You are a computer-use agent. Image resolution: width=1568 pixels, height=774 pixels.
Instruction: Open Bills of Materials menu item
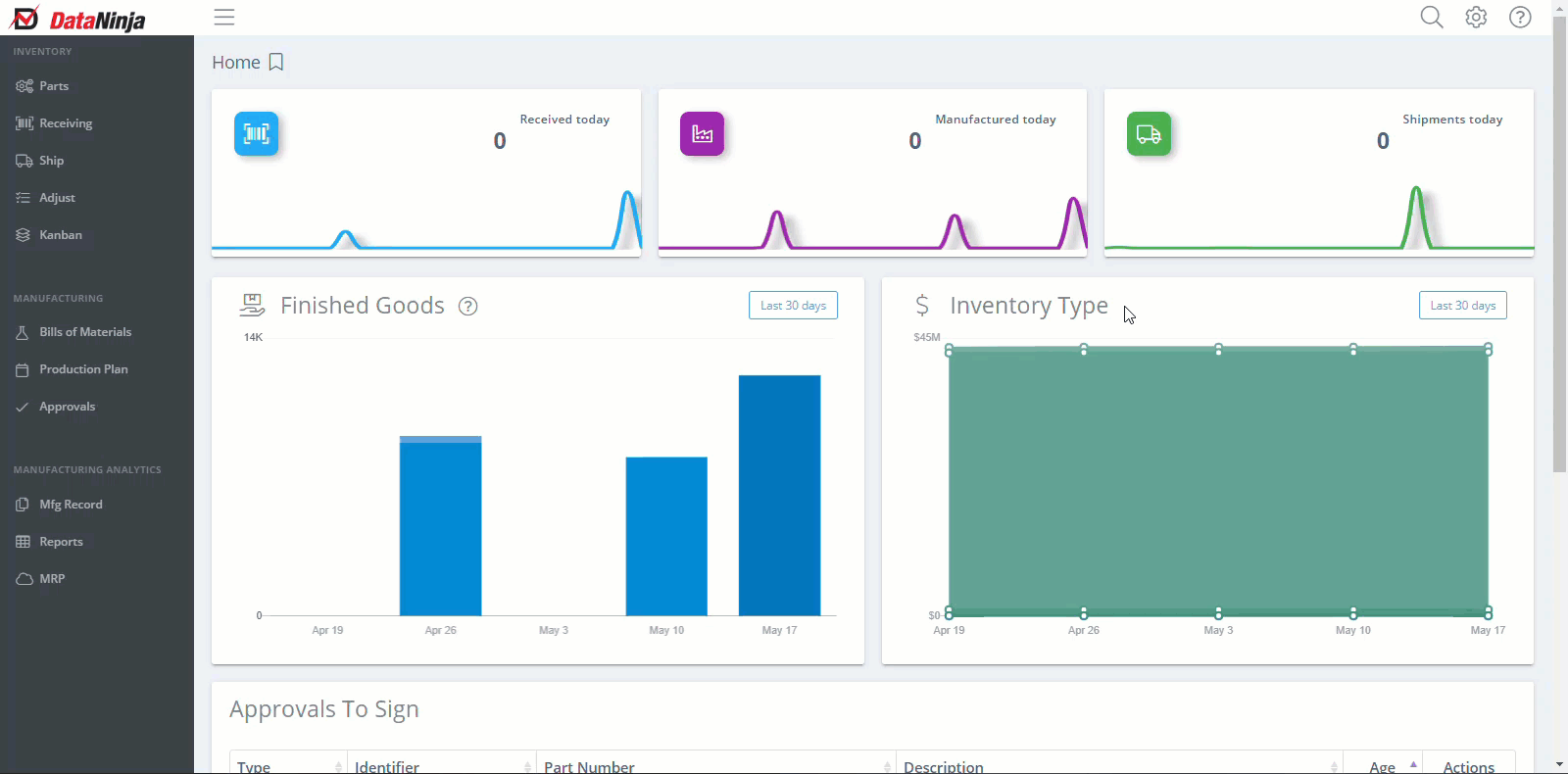tap(85, 332)
